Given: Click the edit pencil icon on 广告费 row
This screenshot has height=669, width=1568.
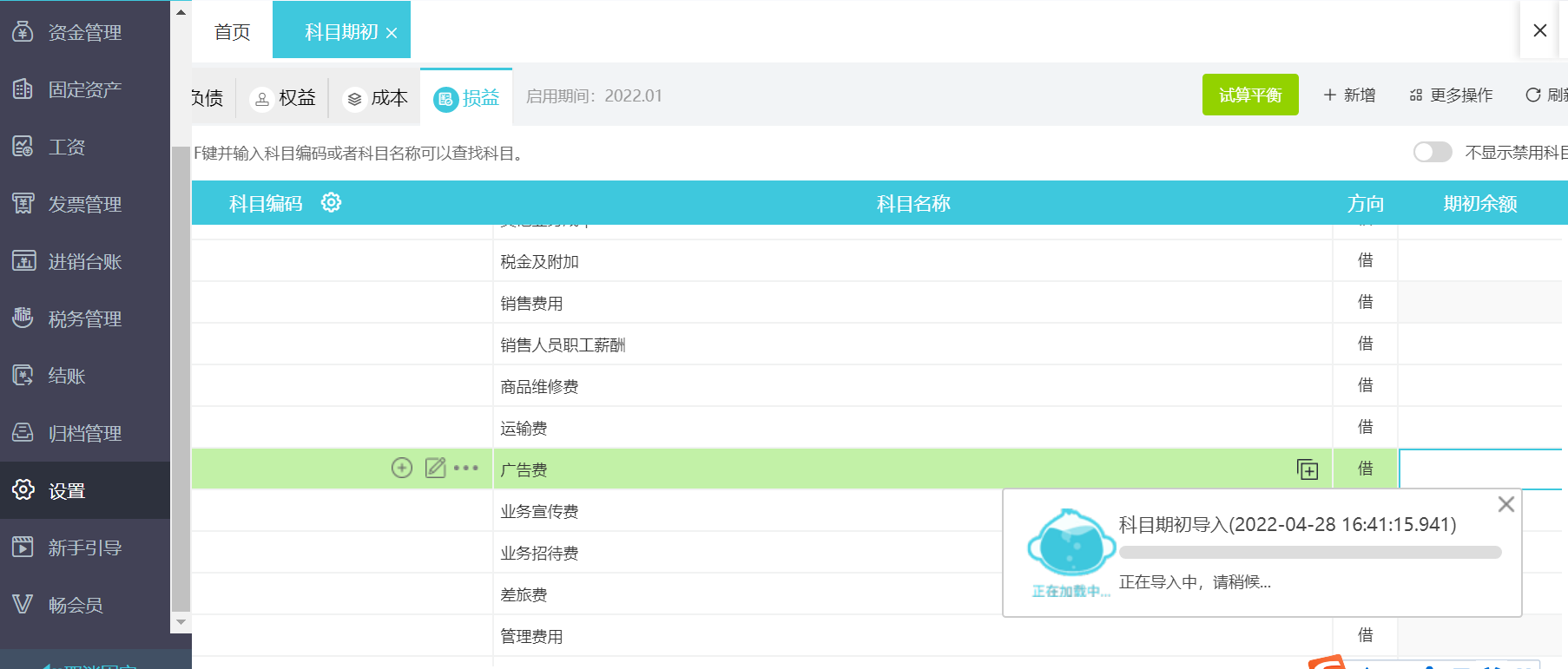Looking at the screenshot, I should point(435,469).
